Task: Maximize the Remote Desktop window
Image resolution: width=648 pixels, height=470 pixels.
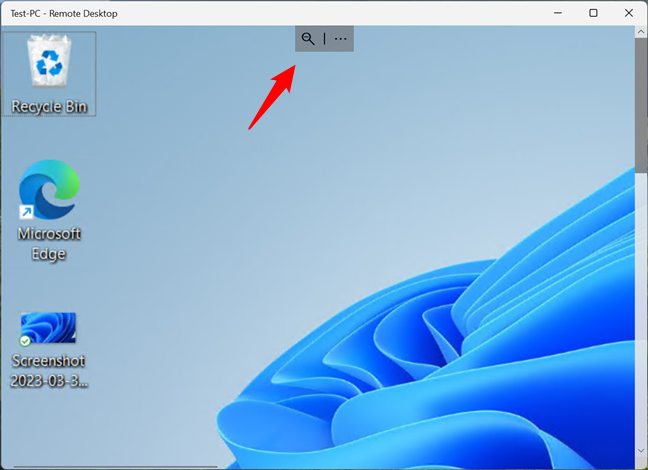Action: [593, 13]
